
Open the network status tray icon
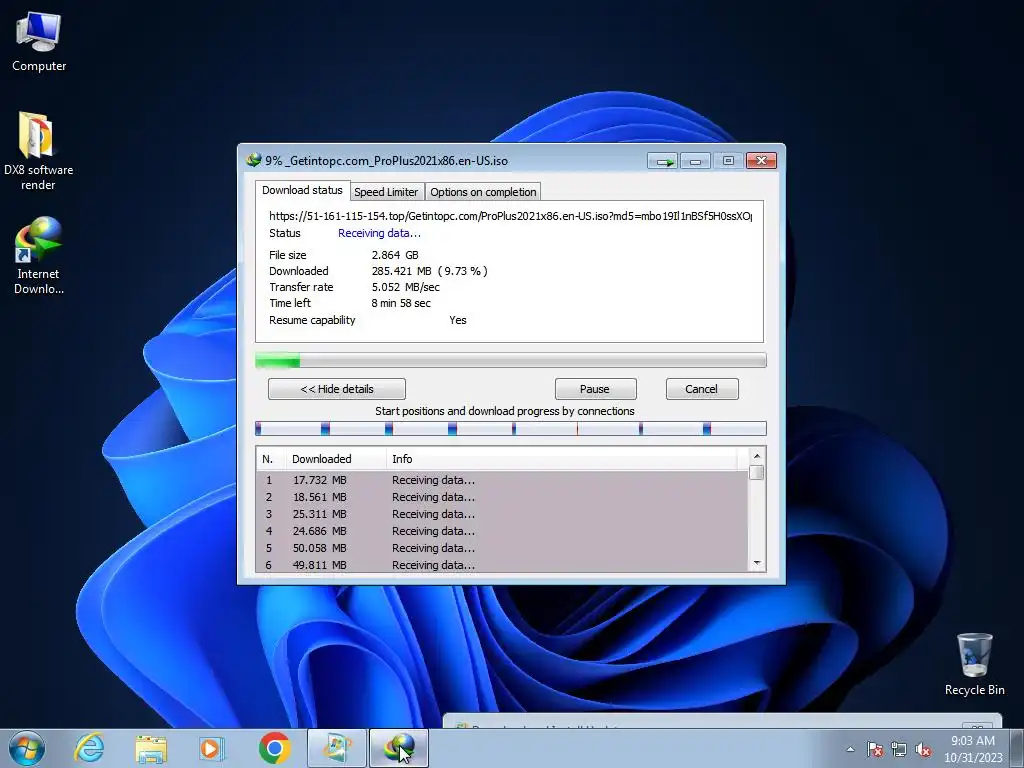[x=899, y=749]
